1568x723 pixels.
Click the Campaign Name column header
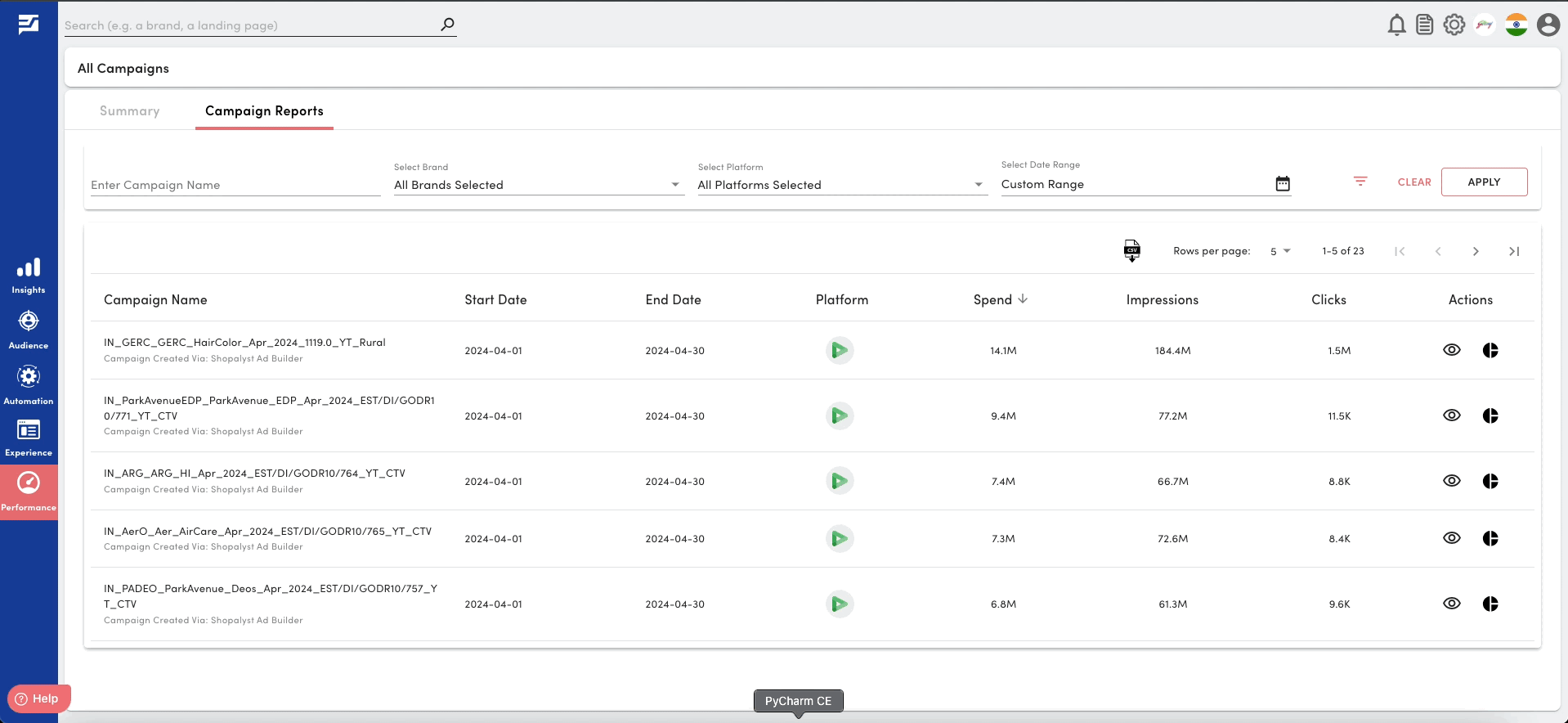point(155,299)
